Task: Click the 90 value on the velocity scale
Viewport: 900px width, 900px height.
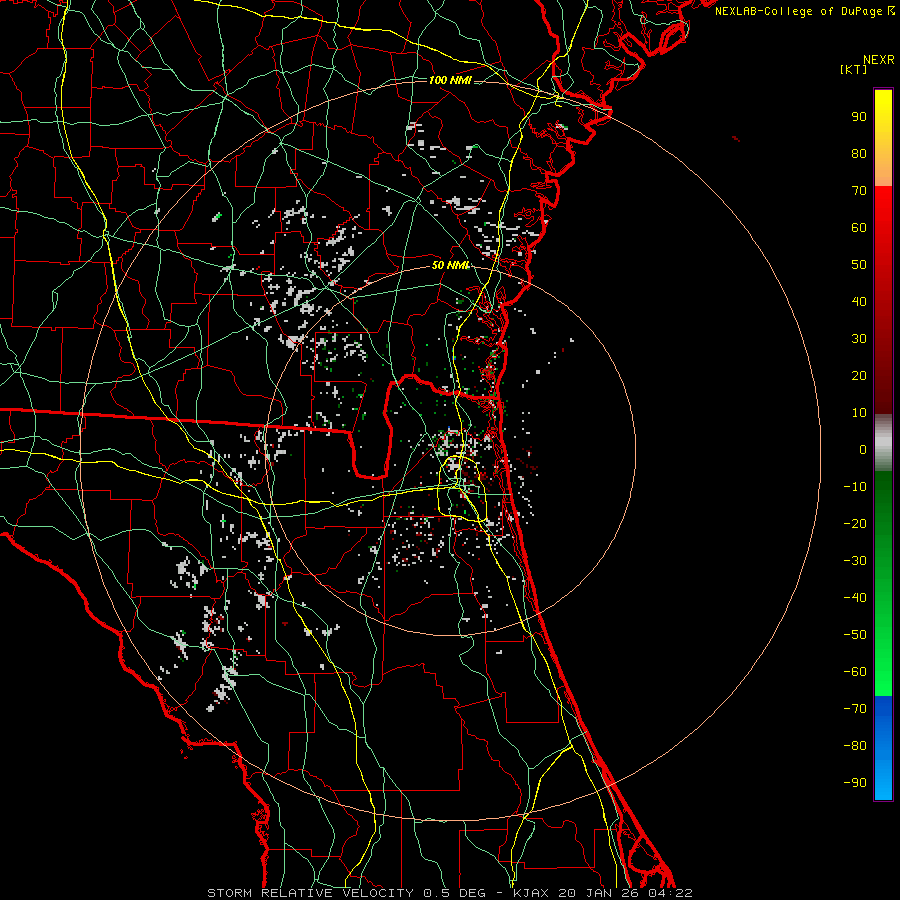Action: click(x=859, y=117)
